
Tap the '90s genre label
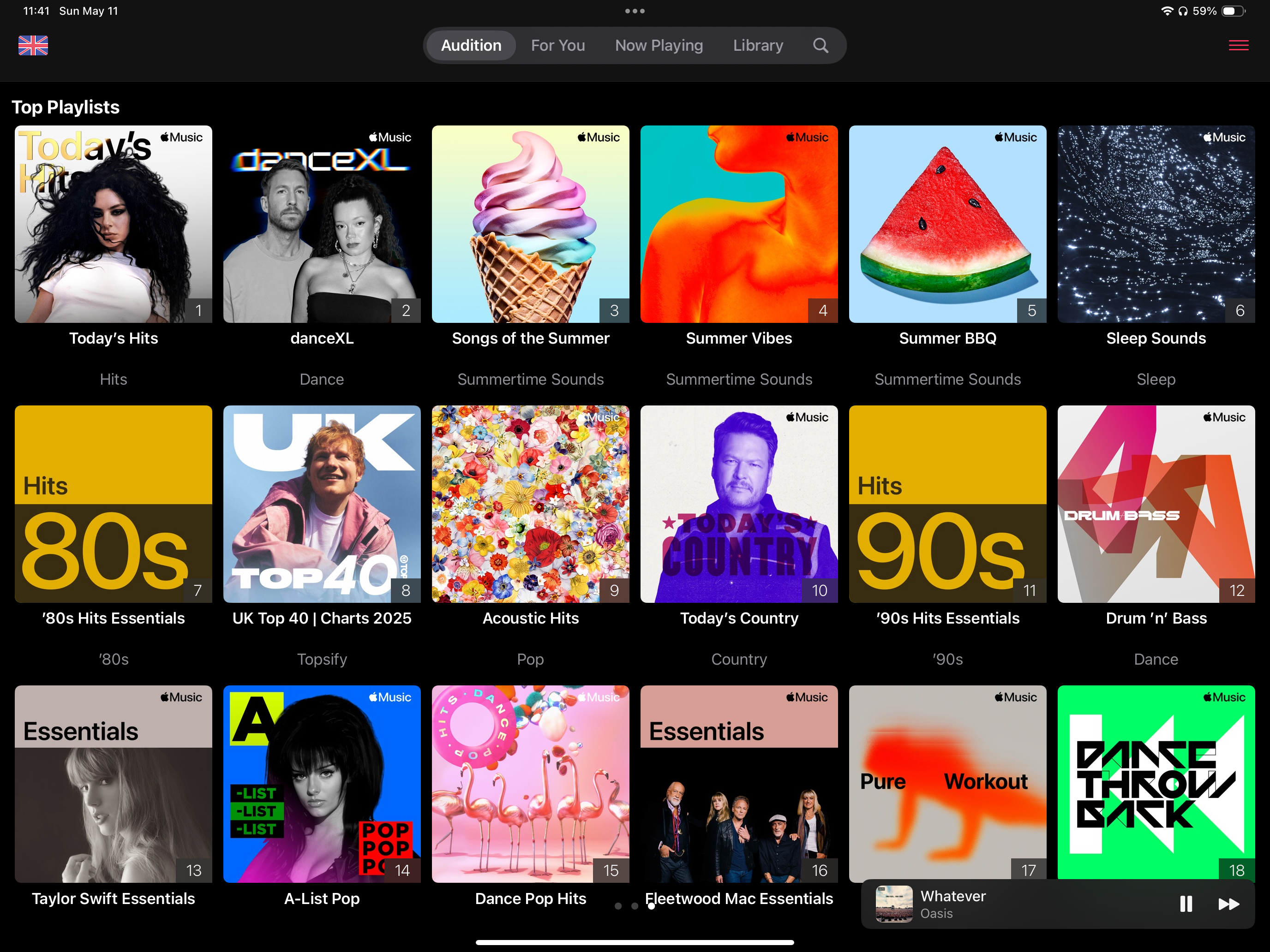coord(947,659)
